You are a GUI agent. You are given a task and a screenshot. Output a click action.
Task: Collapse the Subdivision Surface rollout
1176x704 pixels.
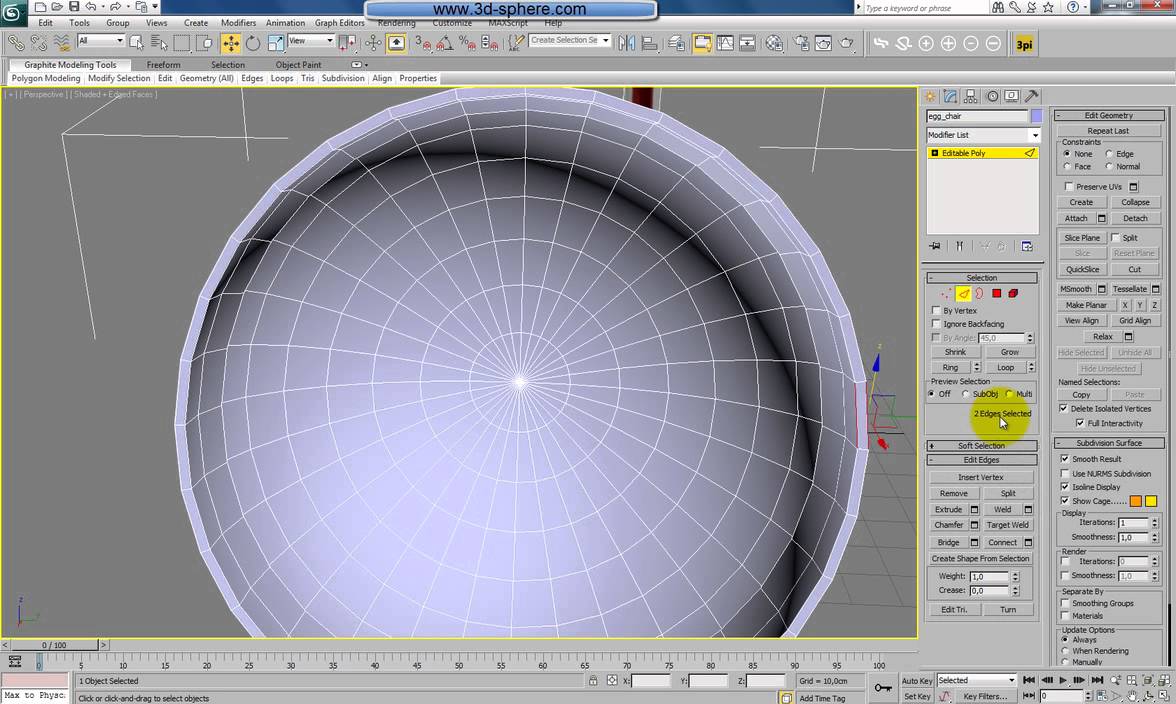1109,443
